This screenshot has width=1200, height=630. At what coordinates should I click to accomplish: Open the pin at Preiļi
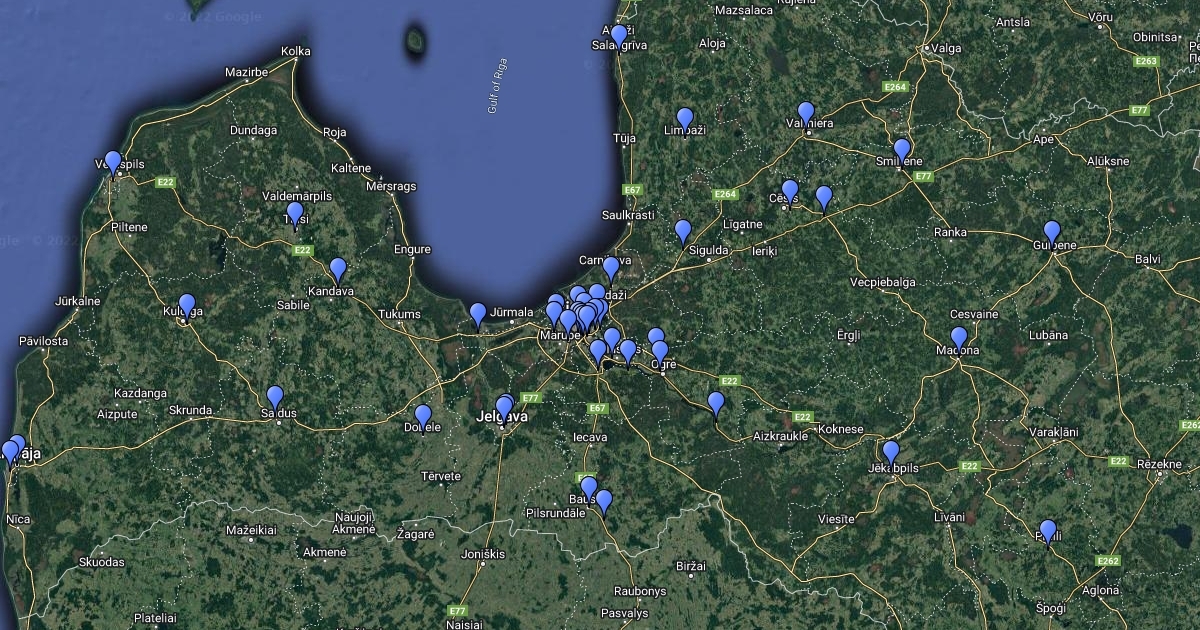1048,531
